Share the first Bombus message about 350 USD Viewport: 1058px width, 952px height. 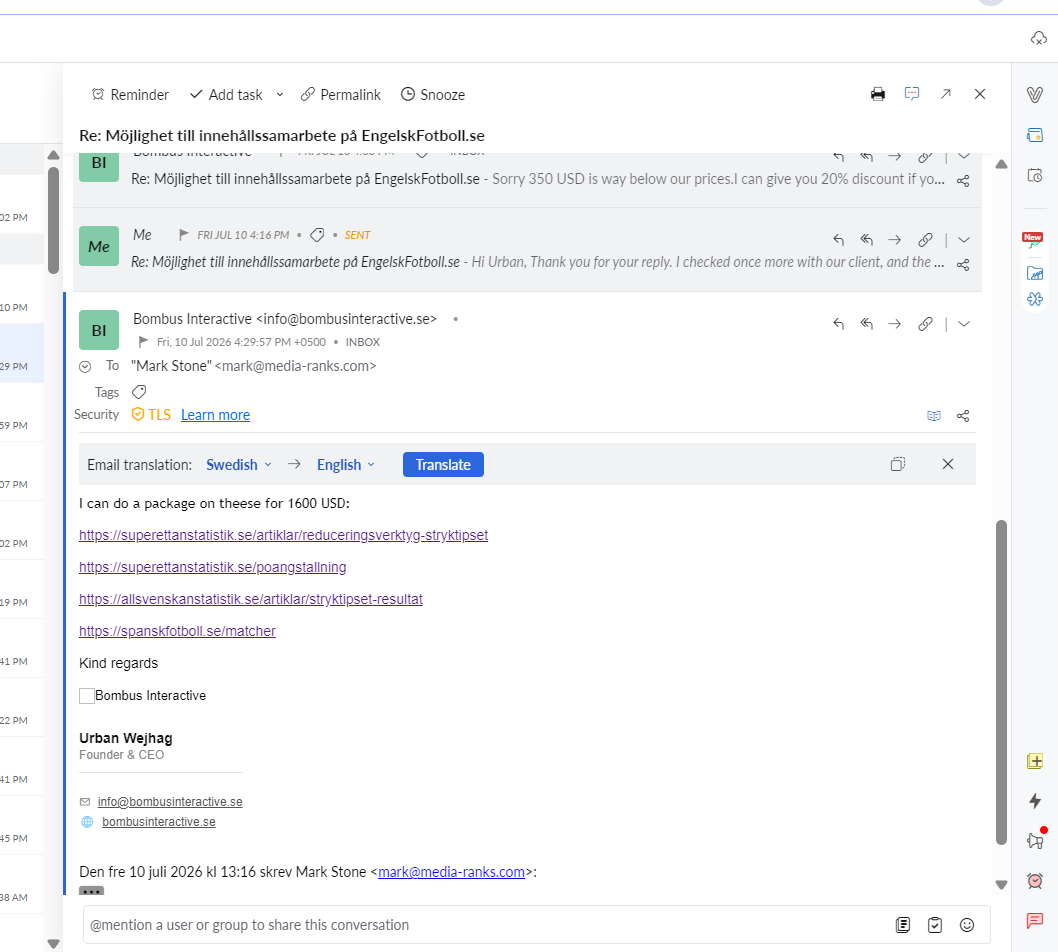pyautogui.click(x=963, y=181)
